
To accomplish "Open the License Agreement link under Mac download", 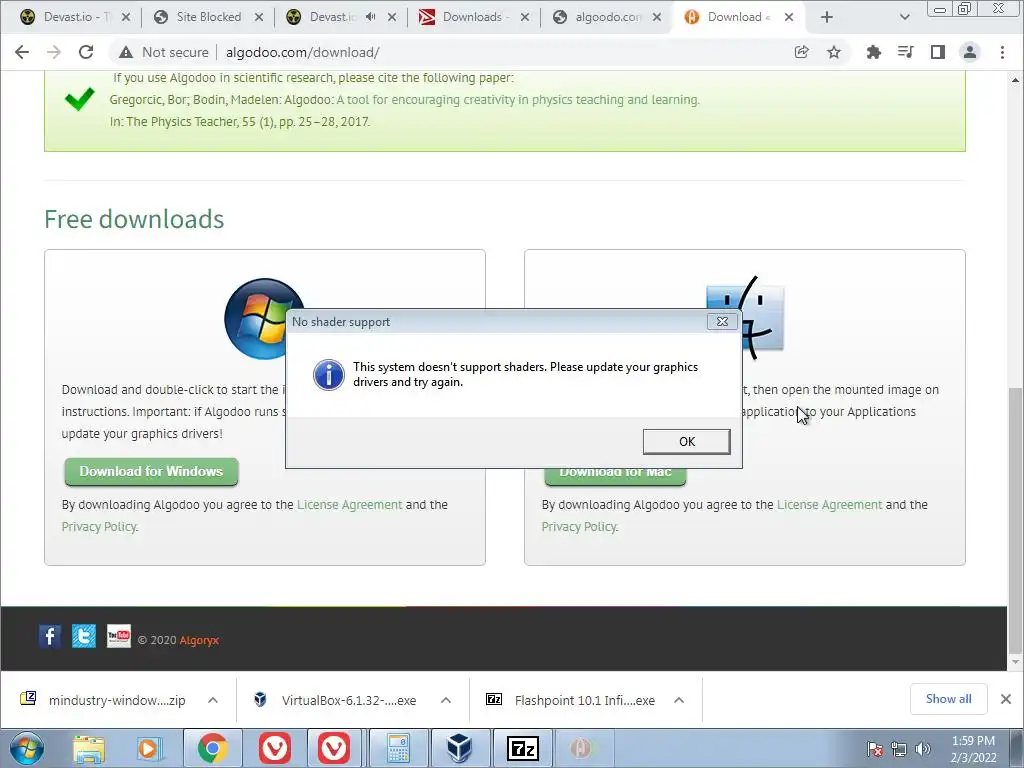I will [x=829, y=505].
